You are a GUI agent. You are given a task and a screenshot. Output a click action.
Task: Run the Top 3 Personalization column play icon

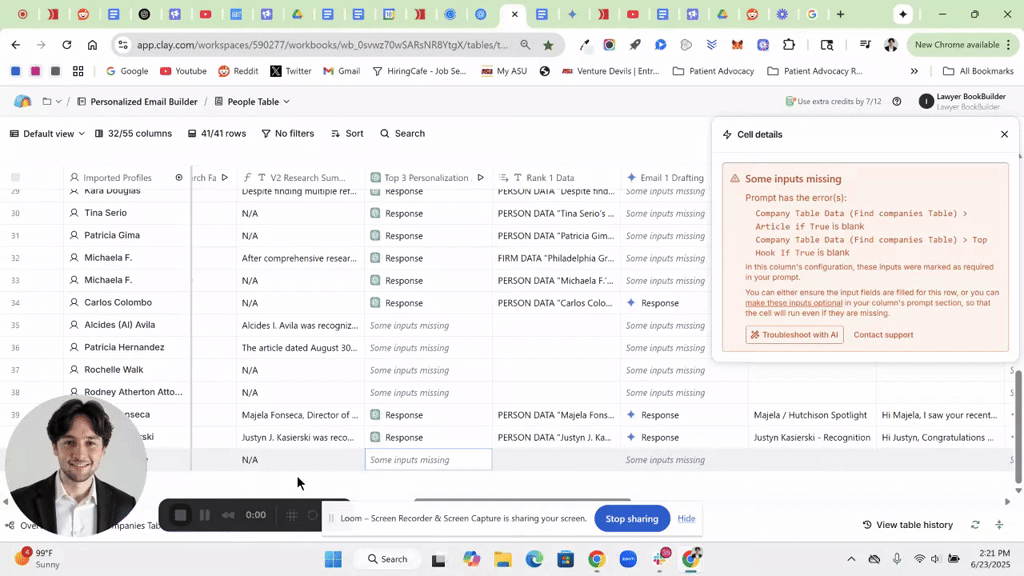tap(481, 178)
